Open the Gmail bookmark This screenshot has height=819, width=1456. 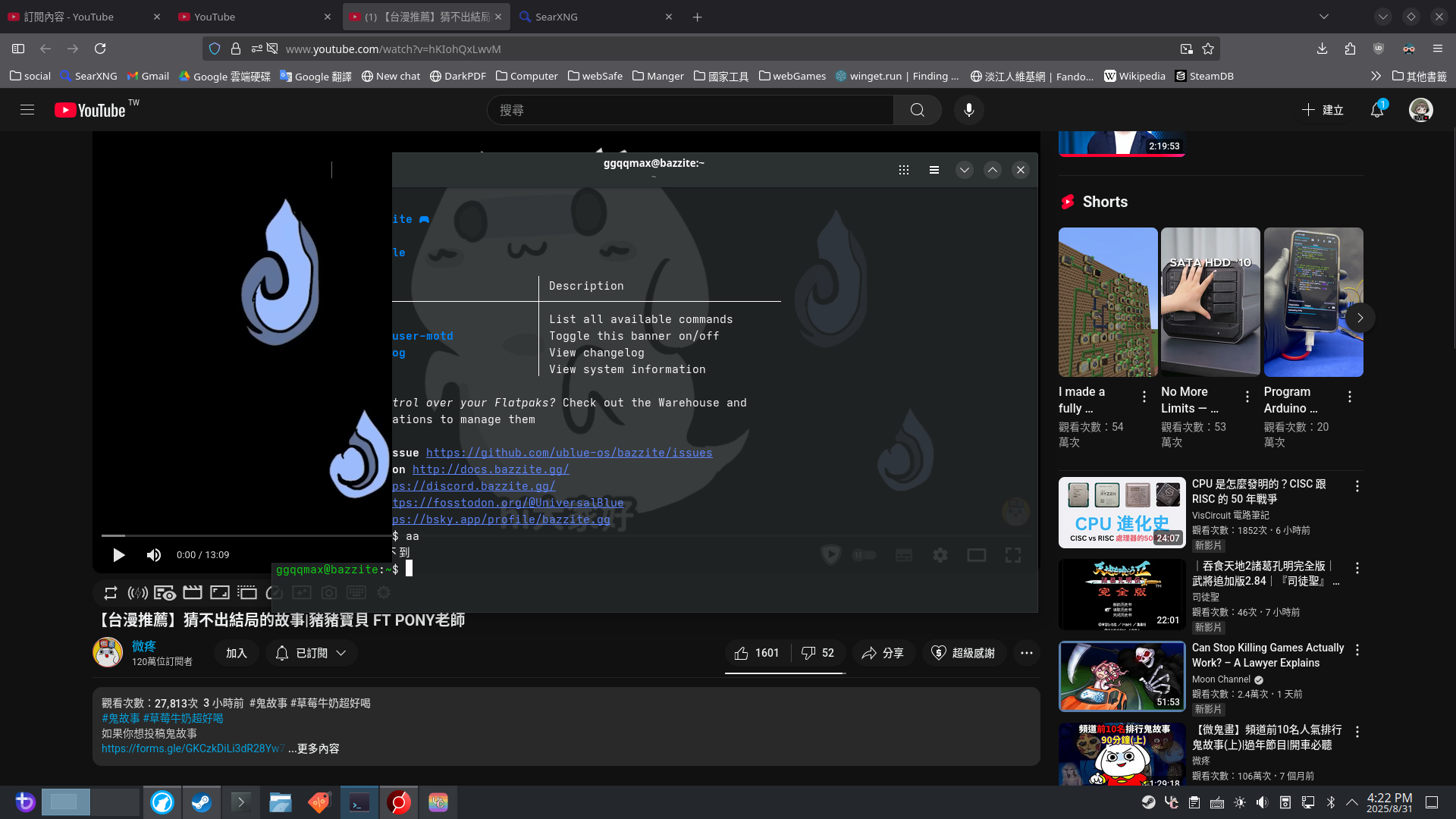point(148,76)
